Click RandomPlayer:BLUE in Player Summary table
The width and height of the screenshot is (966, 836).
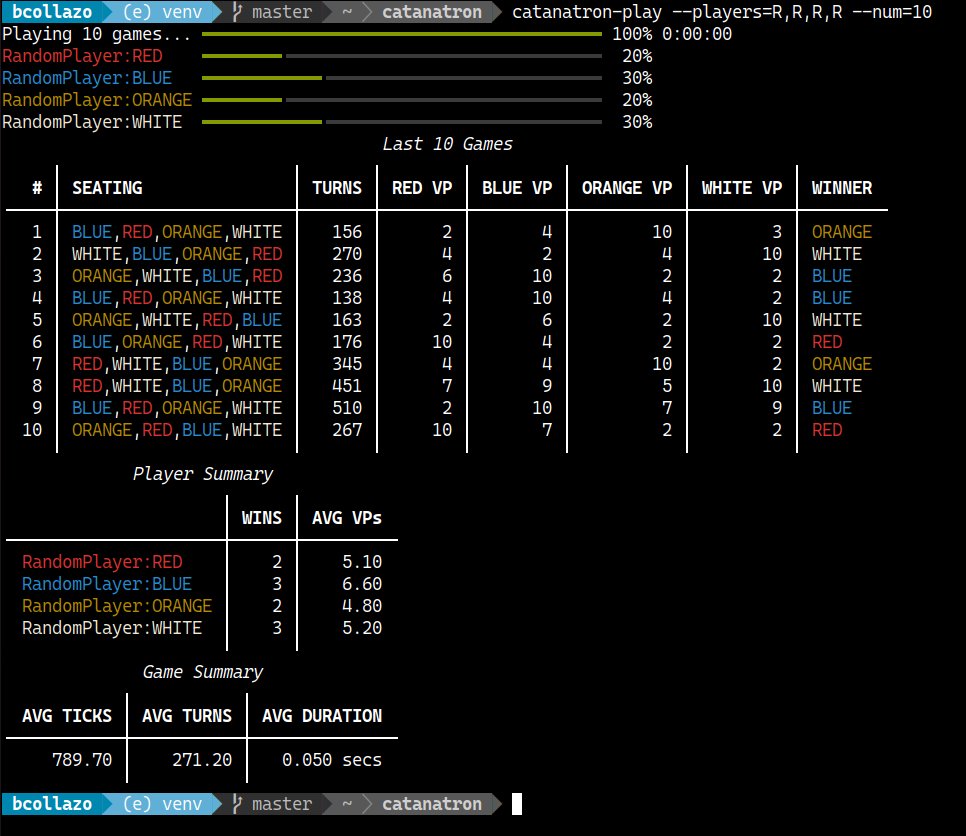coord(107,584)
